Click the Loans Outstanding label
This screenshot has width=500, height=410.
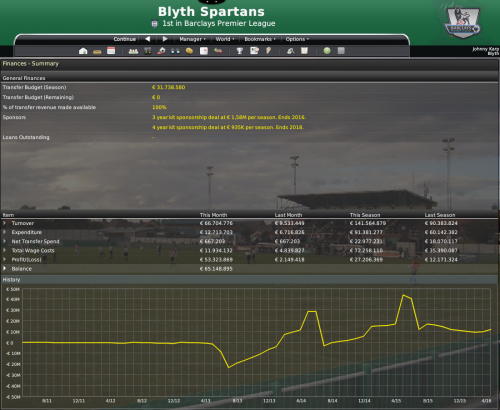[x=26, y=137]
